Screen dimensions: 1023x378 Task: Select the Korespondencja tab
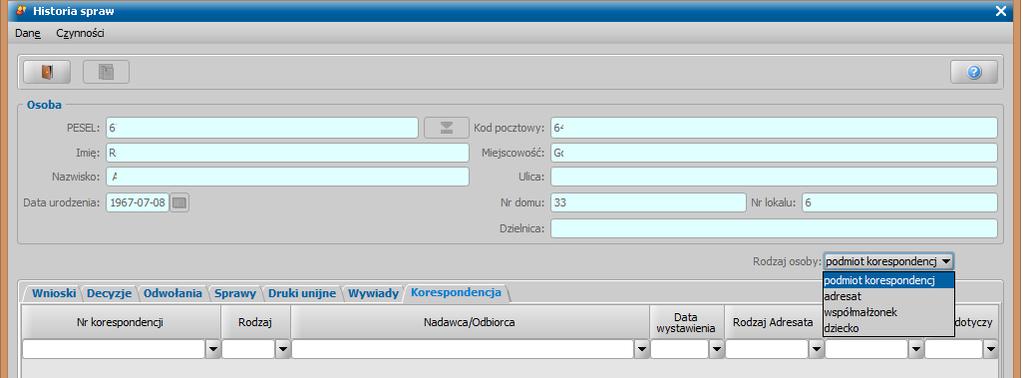click(x=456, y=292)
